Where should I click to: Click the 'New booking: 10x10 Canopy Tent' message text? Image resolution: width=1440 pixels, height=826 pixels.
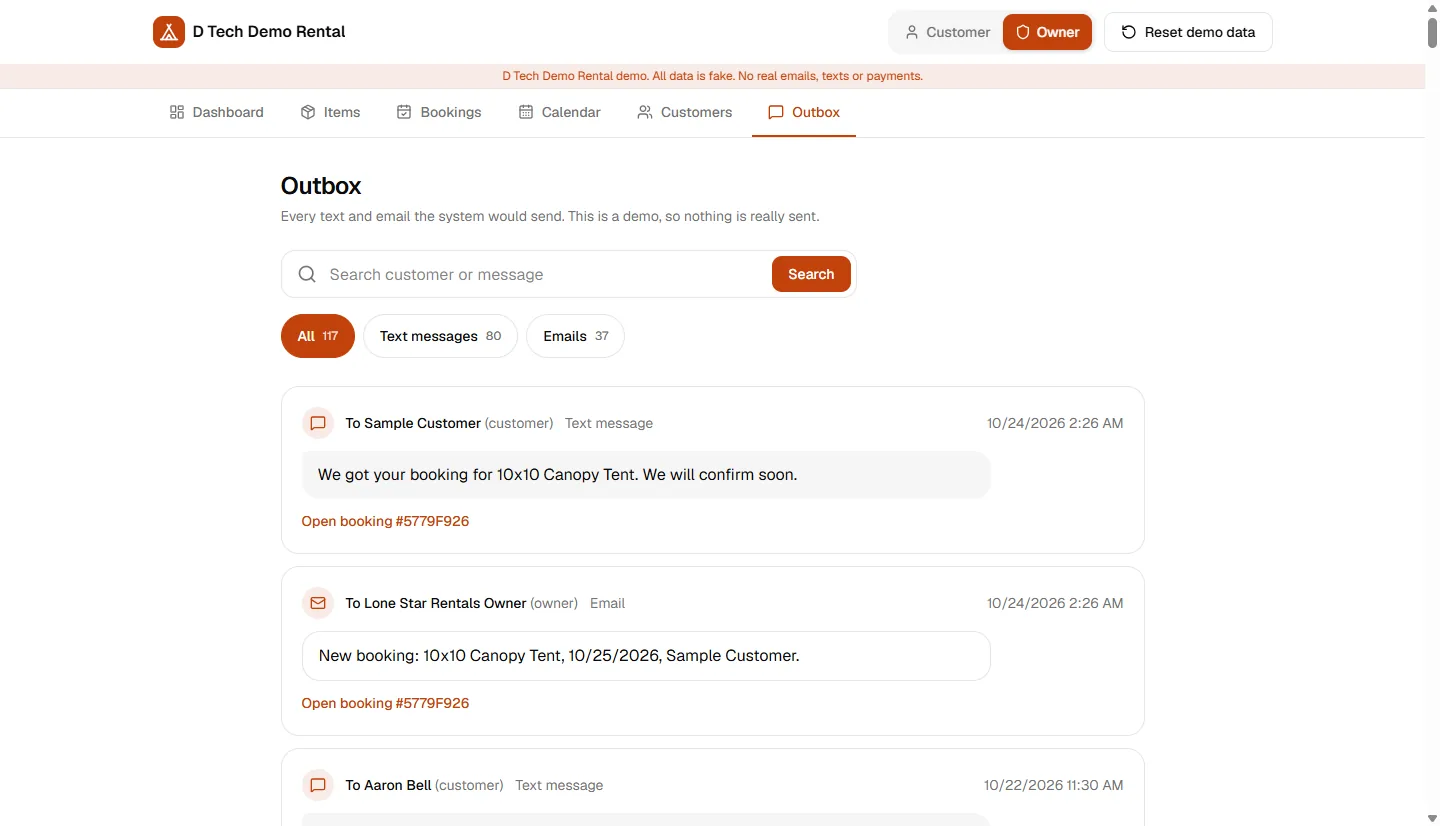click(x=559, y=656)
